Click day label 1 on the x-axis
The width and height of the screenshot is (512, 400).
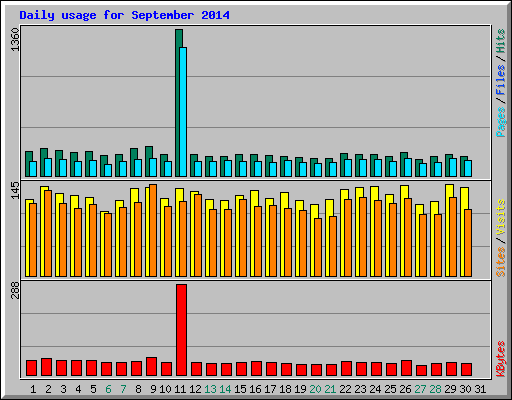(x=33, y=389)
